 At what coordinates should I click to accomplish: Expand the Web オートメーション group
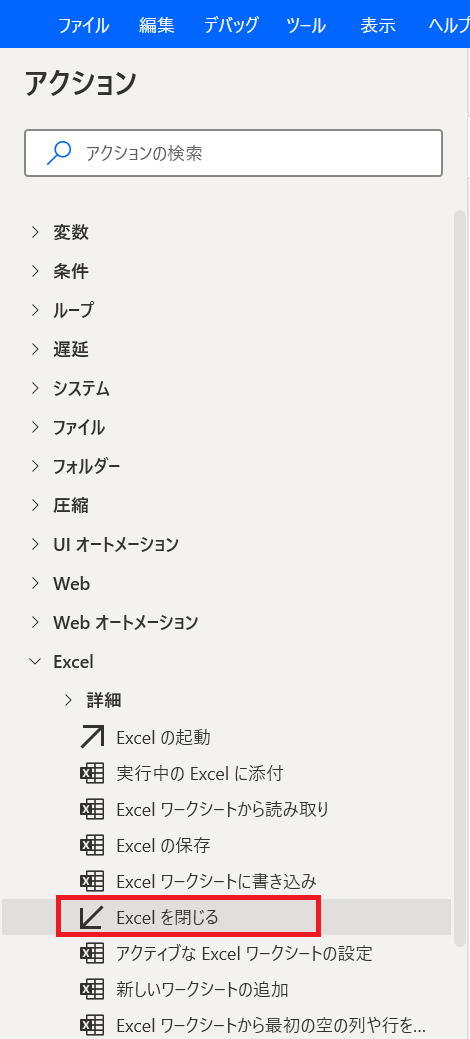click(x=35, y=623)
